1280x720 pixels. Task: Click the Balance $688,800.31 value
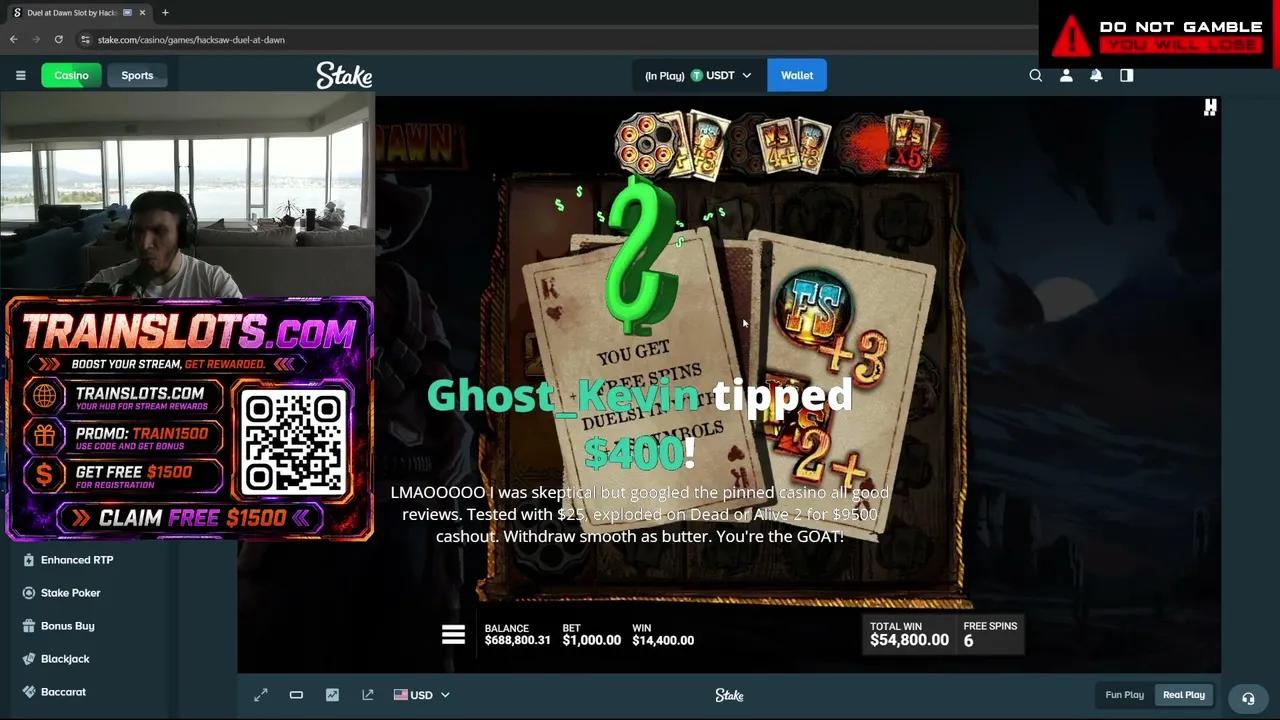517,640
